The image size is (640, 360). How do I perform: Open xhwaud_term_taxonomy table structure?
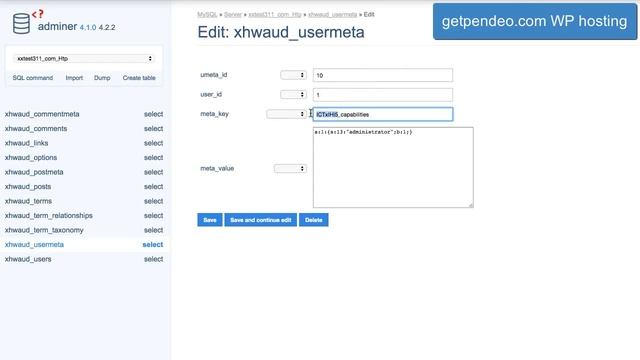pyautogui.click(x=44, y=230)
